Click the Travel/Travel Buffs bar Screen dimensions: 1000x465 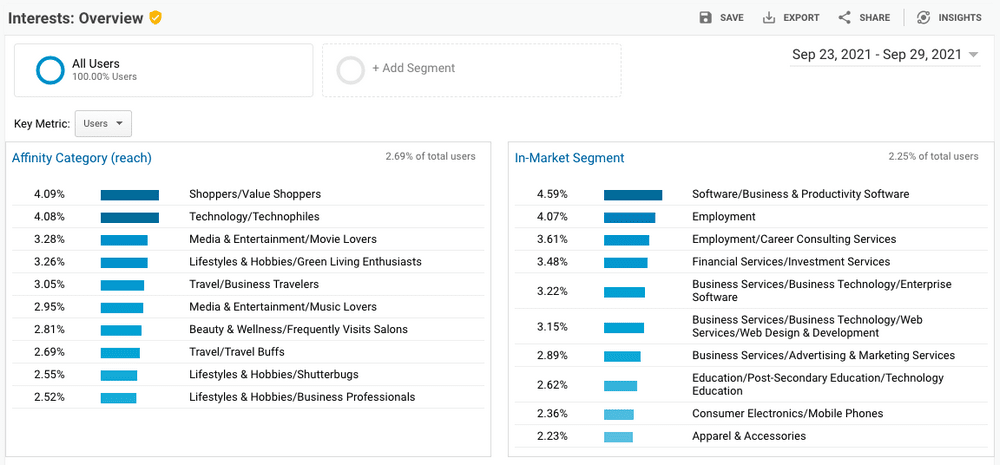[120, 353]
